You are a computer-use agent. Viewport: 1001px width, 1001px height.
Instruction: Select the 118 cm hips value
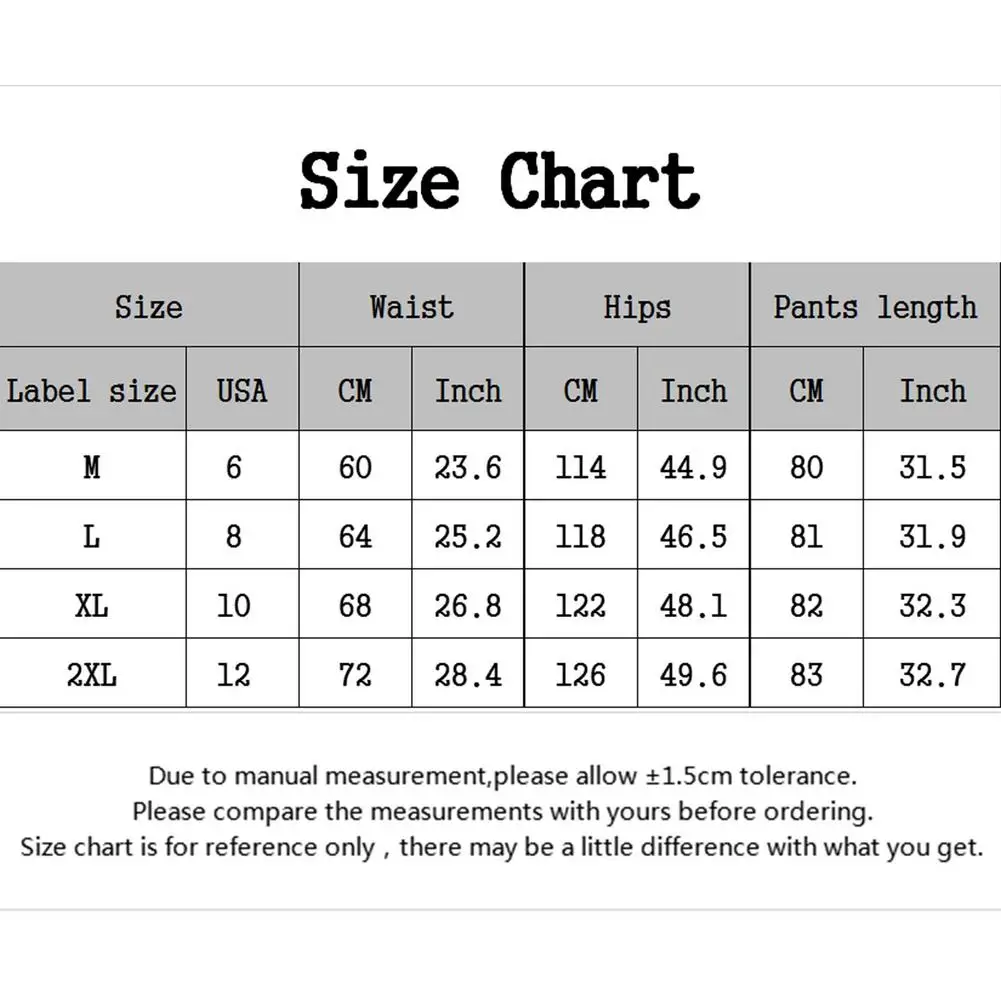[x=581, y=537]
